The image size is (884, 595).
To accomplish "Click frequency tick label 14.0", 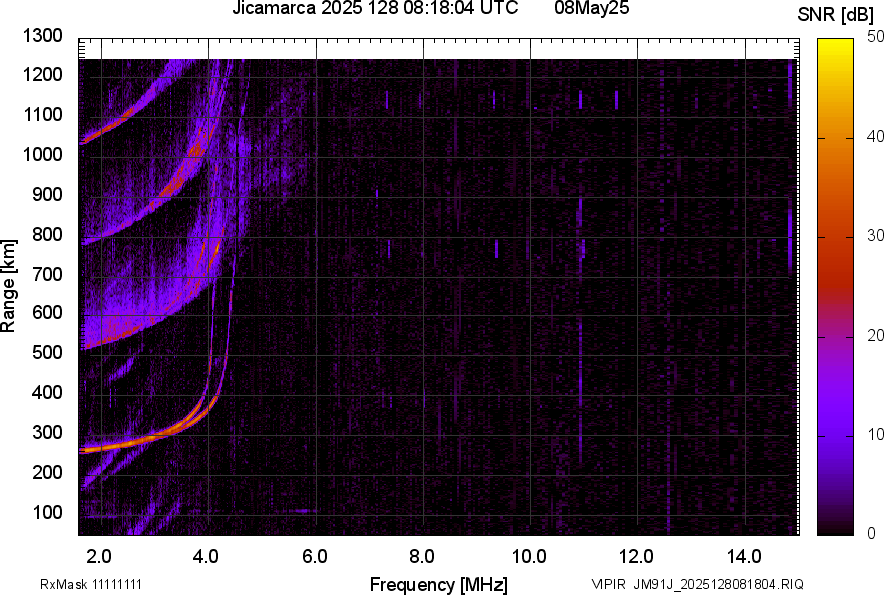I will [x=744, y=557].
